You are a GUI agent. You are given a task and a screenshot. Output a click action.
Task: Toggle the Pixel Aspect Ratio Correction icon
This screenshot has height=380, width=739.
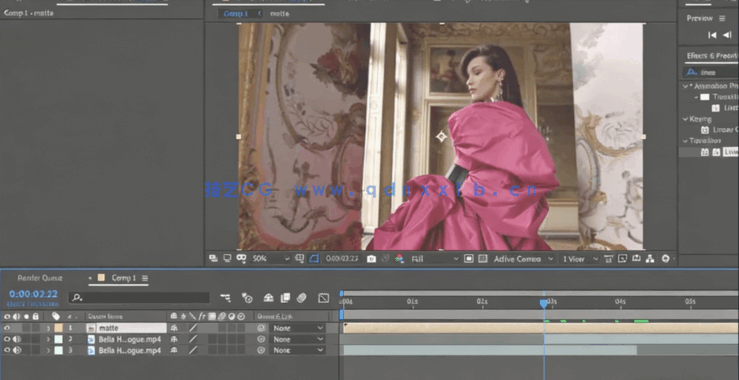609,258
